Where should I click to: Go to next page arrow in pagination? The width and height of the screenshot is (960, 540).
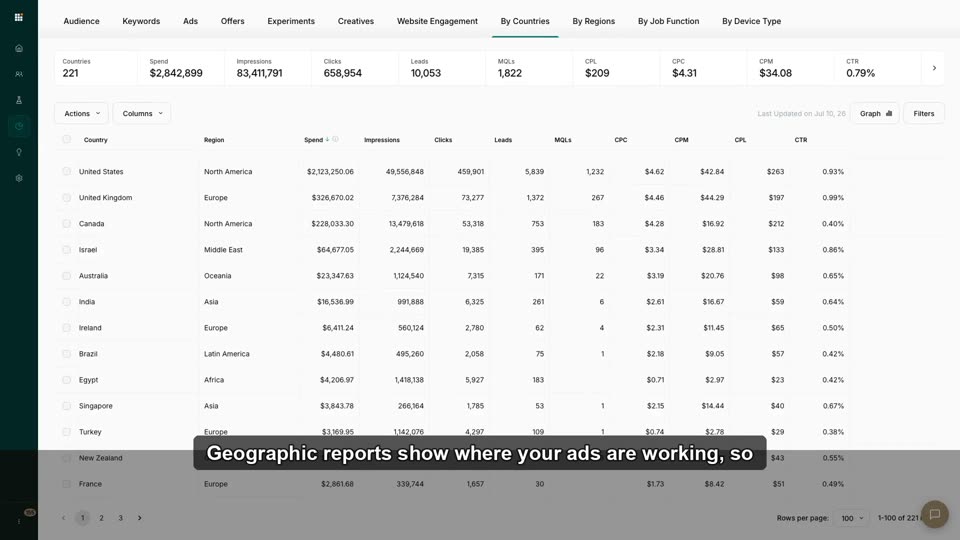point(140,518)
